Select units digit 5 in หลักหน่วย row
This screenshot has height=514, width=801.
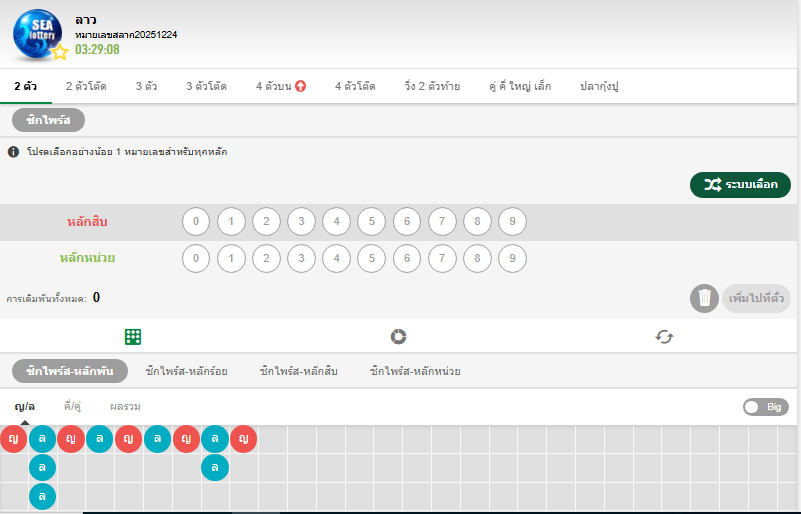371,258
